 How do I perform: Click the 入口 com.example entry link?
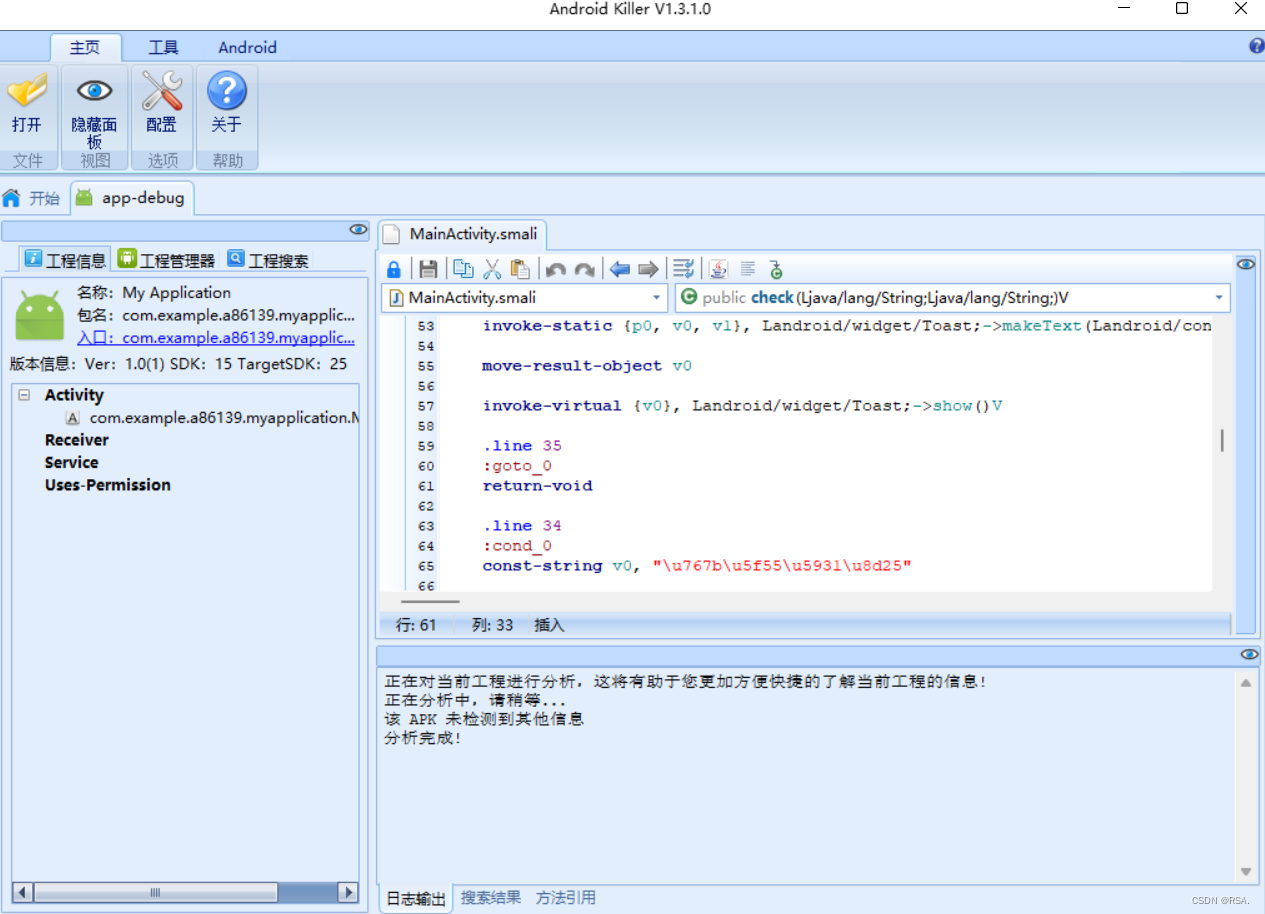click(215, 338)
